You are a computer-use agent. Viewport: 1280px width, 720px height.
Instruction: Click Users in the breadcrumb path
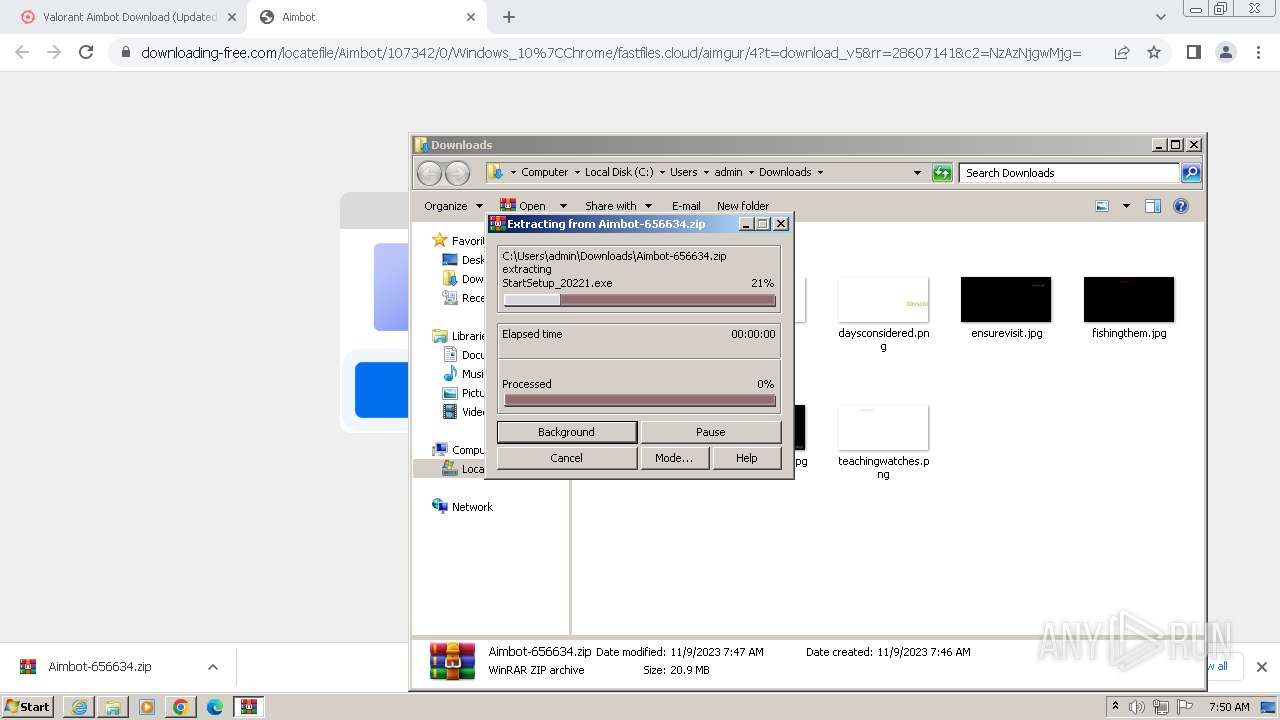click(x=684, y=172)
